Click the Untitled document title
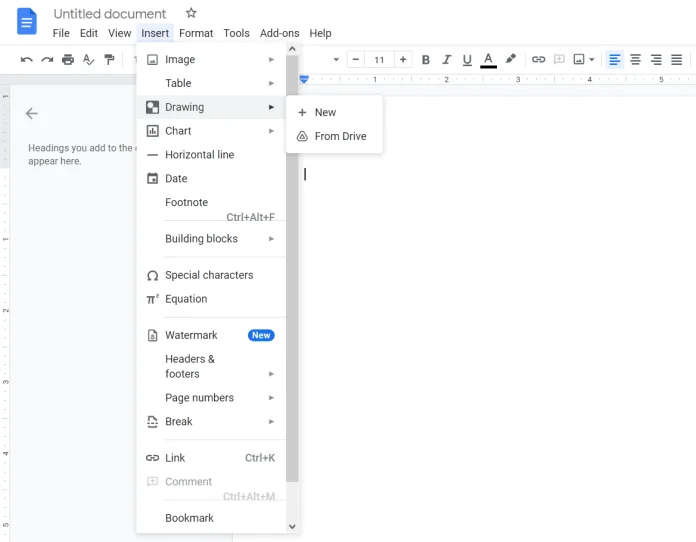Image resolution: width=696 pixels, height=542 pixels. click(110, 14)
